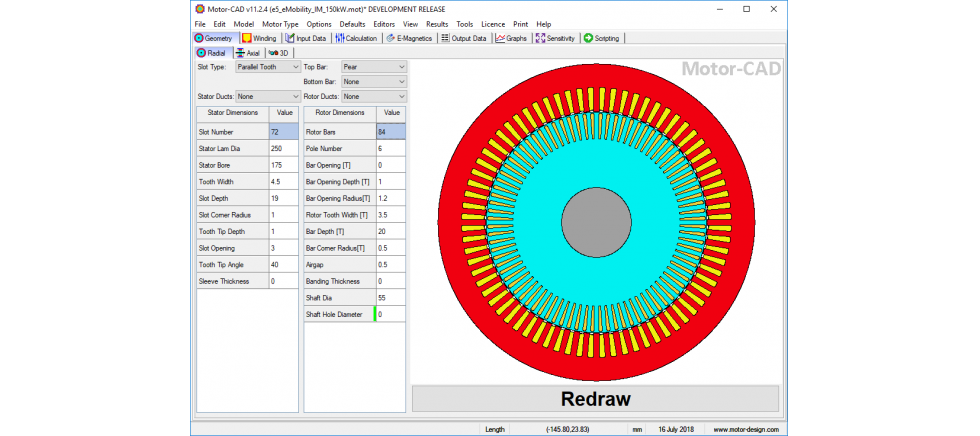Expand the Stator Ducts dropdown

(268, 97)
